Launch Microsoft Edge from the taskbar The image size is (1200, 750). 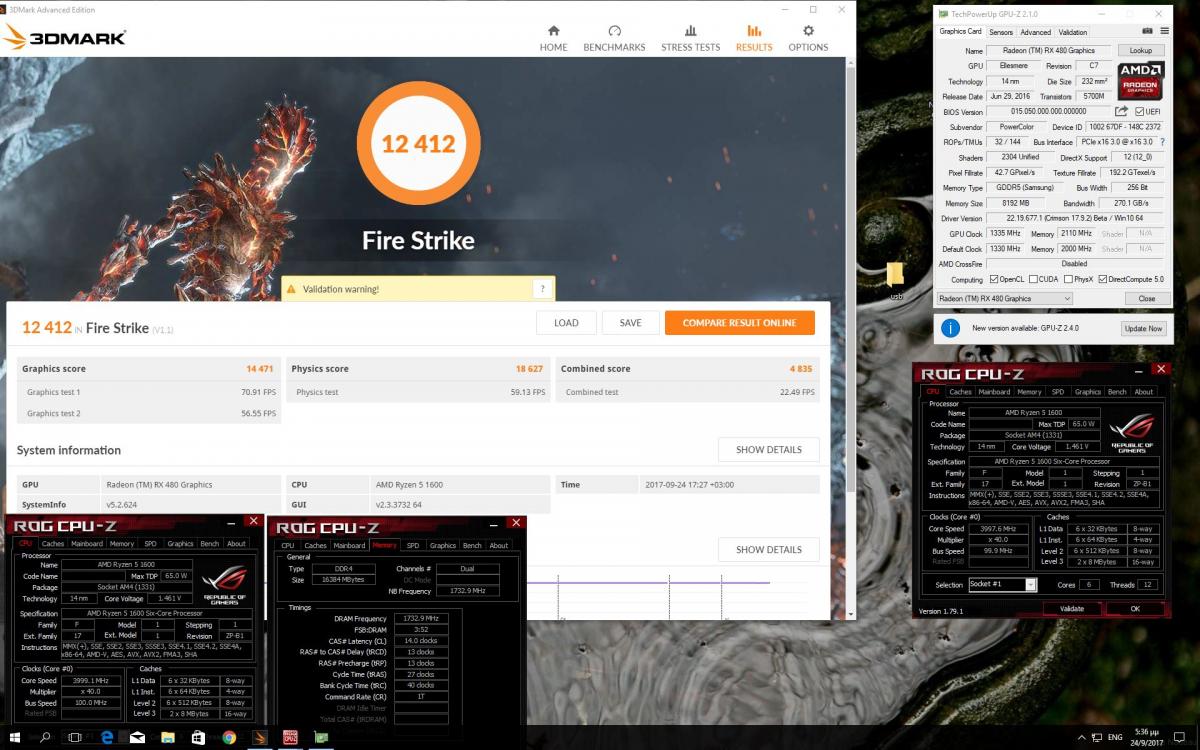tap(107, 738)
